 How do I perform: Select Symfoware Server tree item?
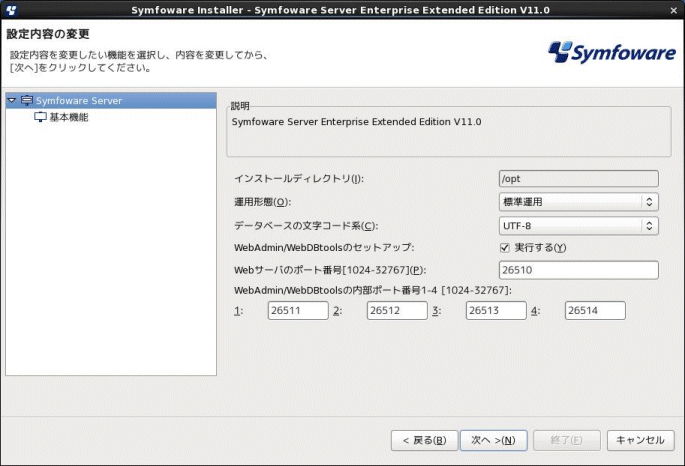(x=111, y=100)
